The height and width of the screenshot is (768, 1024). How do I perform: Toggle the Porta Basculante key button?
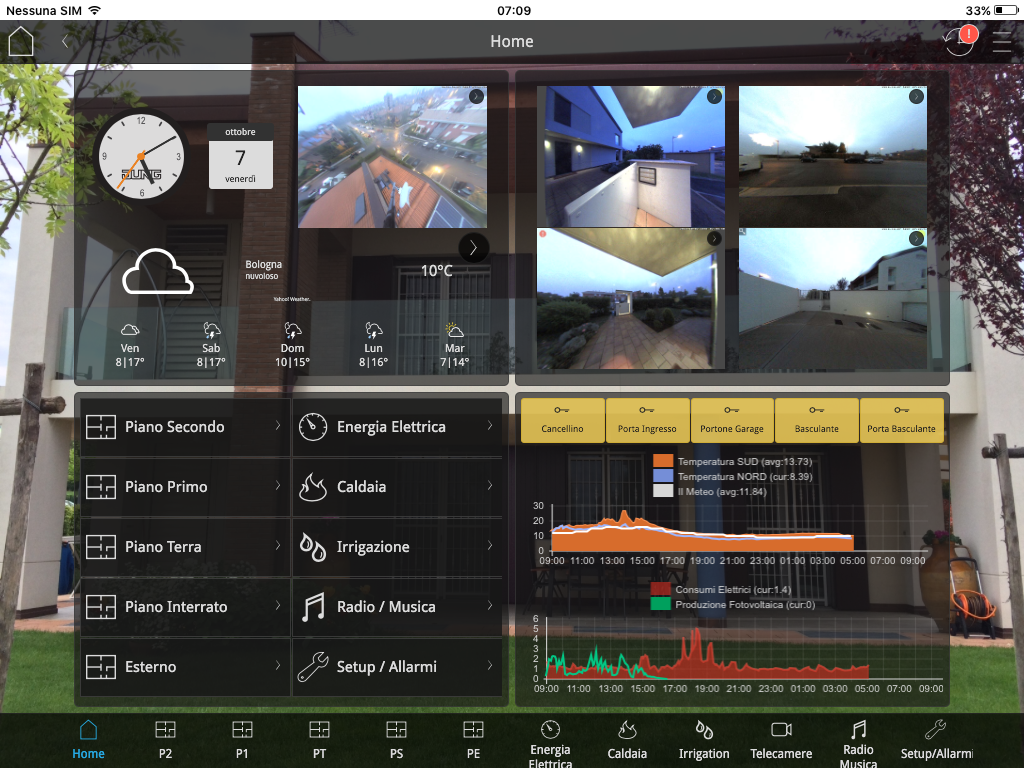pos(901,420)
